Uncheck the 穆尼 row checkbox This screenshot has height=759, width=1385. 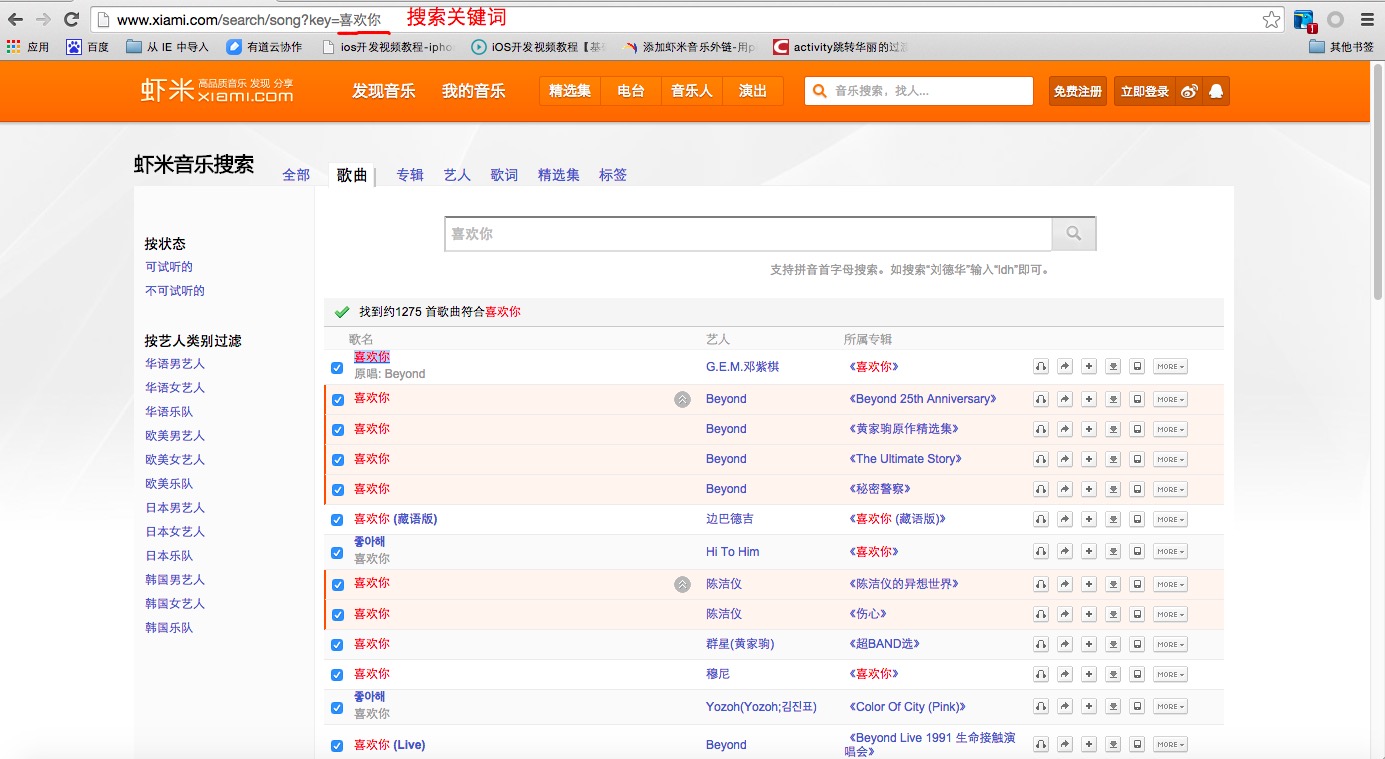click(337, 675)
